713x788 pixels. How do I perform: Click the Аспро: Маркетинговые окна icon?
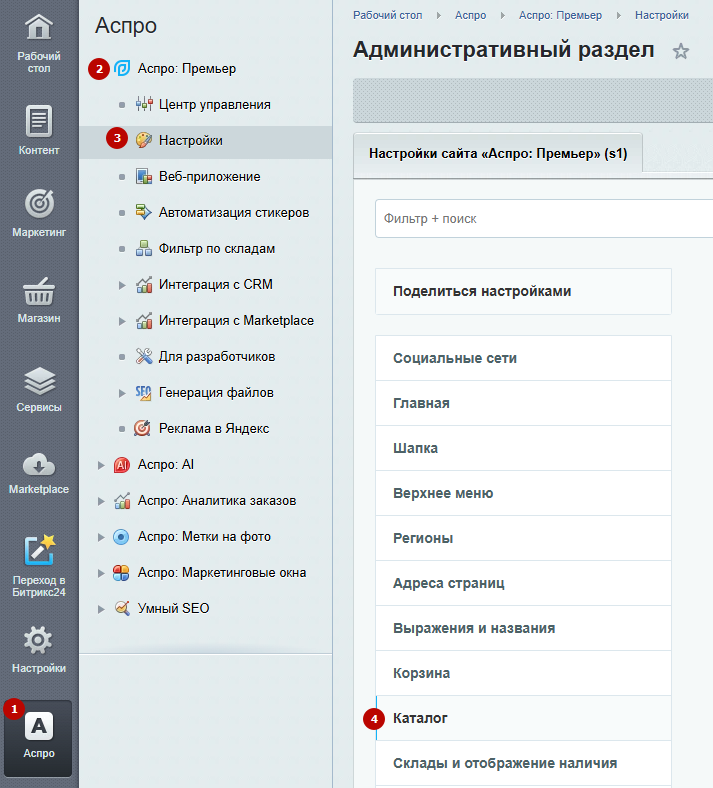coord(121,572)
